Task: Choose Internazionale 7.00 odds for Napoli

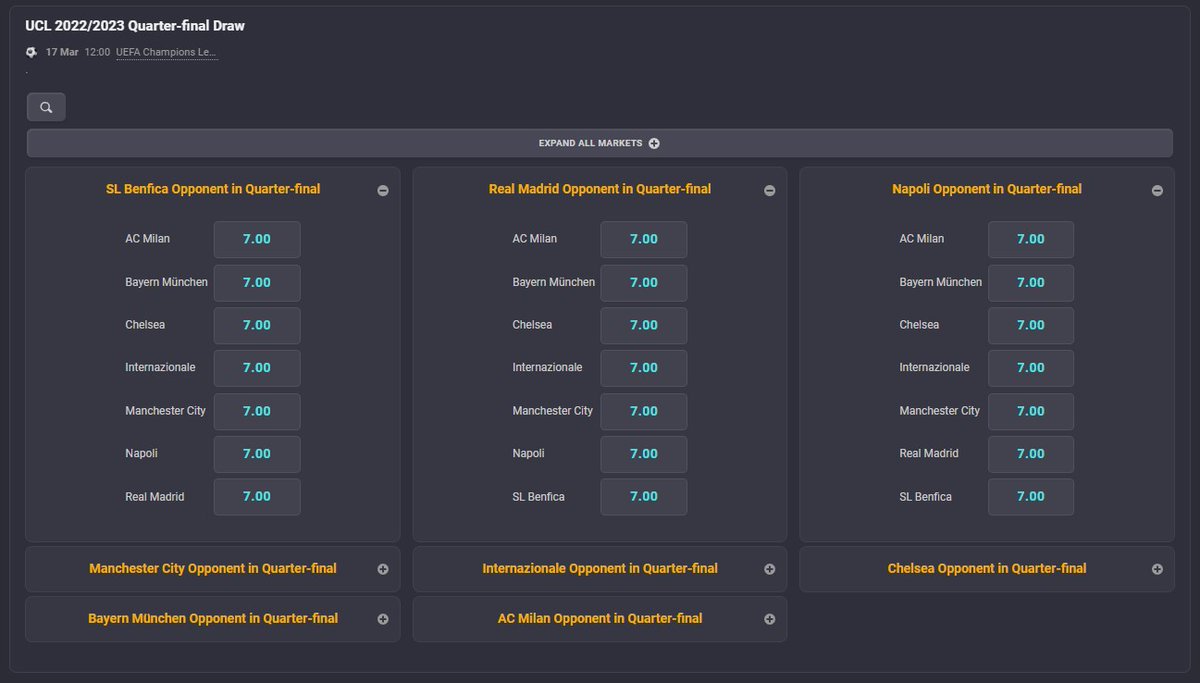Action: pyautogui.click(x=1031, y=368)
